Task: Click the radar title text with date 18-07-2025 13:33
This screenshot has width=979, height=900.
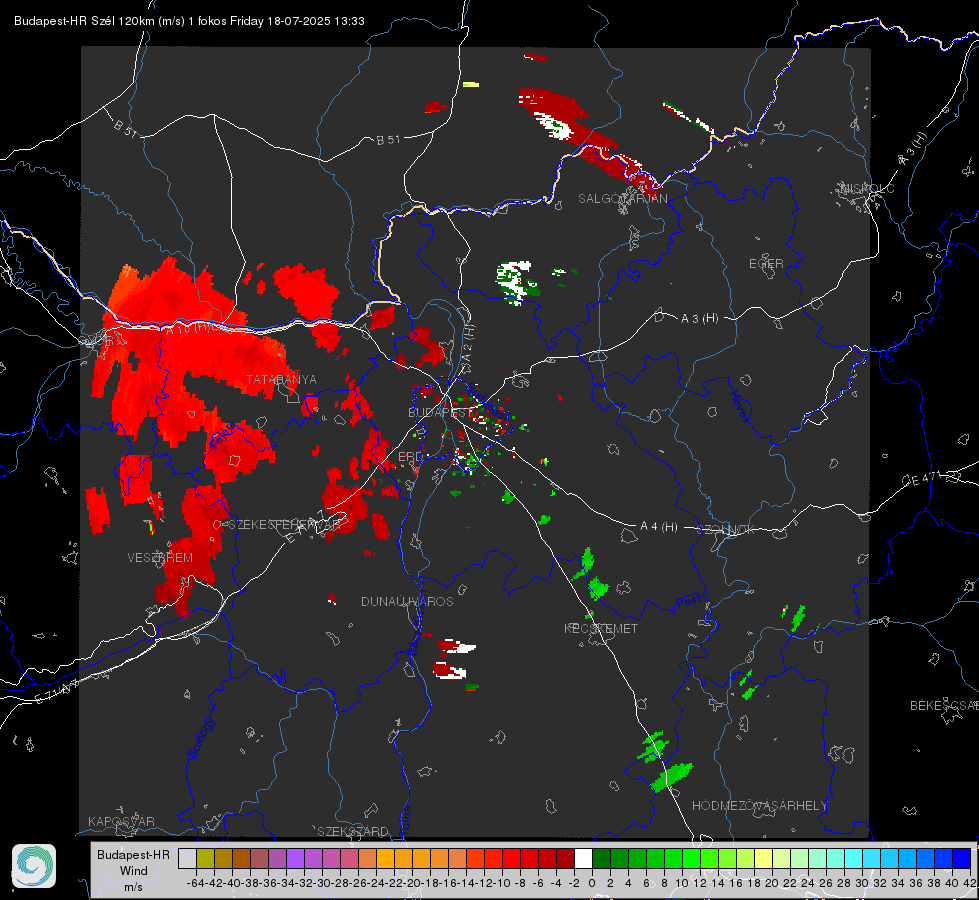Action: pos(189,21)
